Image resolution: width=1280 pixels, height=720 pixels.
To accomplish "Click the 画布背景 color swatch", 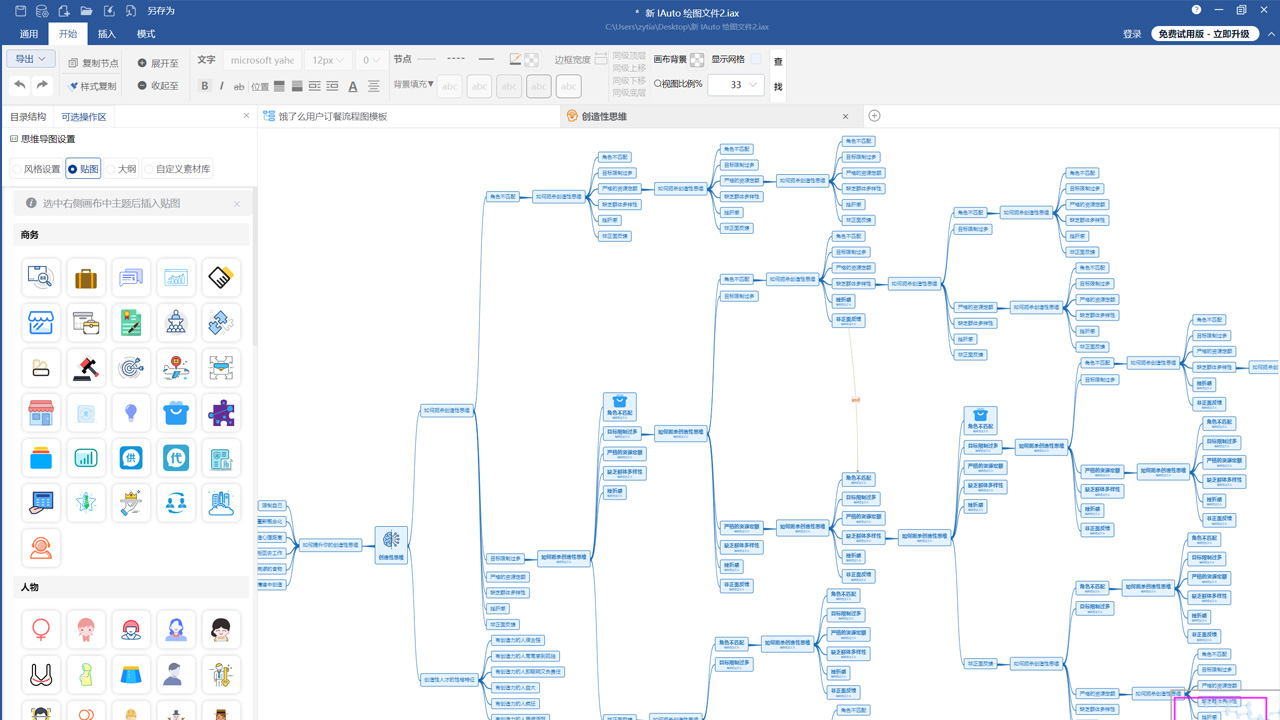I will (x=697, y=60).
